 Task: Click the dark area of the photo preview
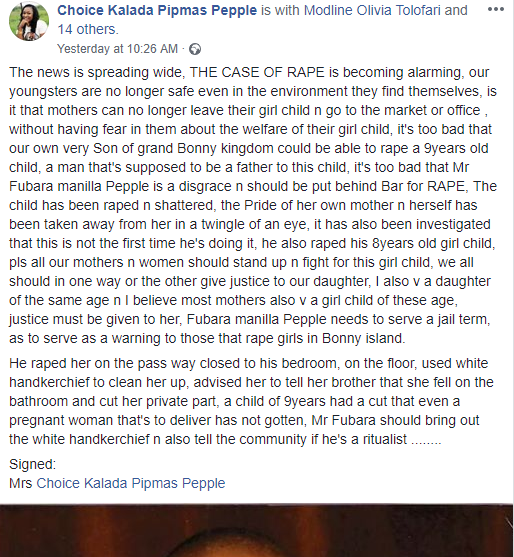tap(256, 530)
